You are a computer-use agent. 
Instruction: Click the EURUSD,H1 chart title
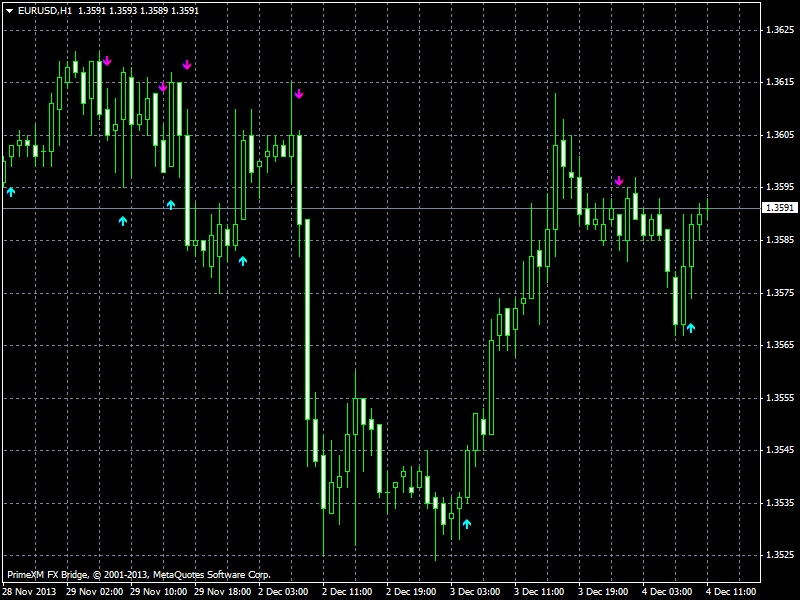pyautogui.click(x=45, y=10)
